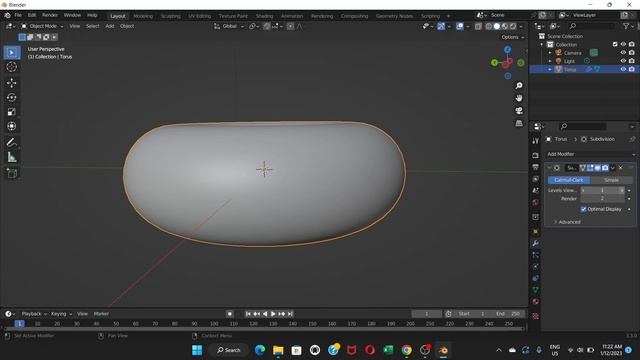The height and width of the screenshot is (360, 640).
Task: Expand the Light item in outliner
Action: click(550, 61)
